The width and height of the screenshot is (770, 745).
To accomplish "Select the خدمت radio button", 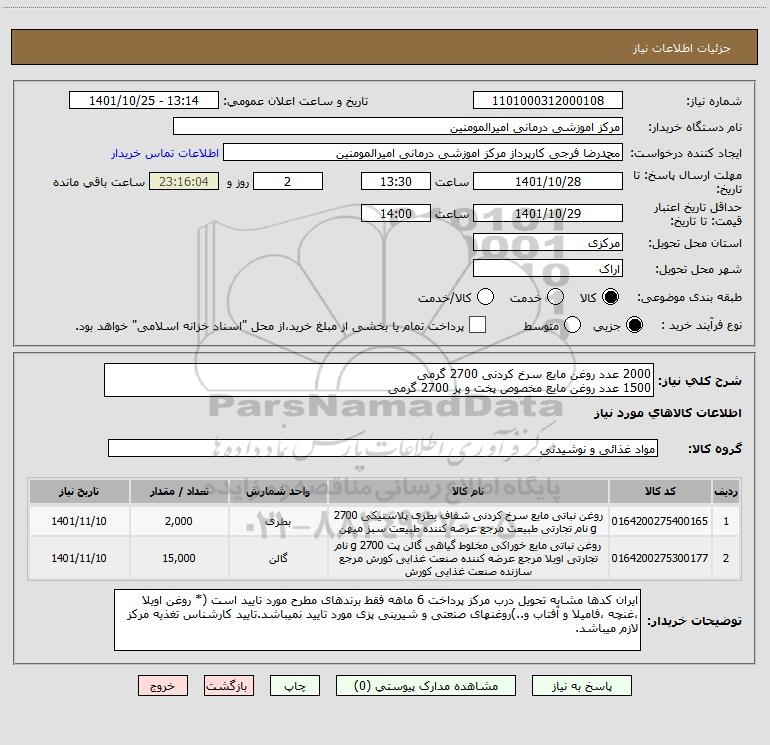I will 555,297.
